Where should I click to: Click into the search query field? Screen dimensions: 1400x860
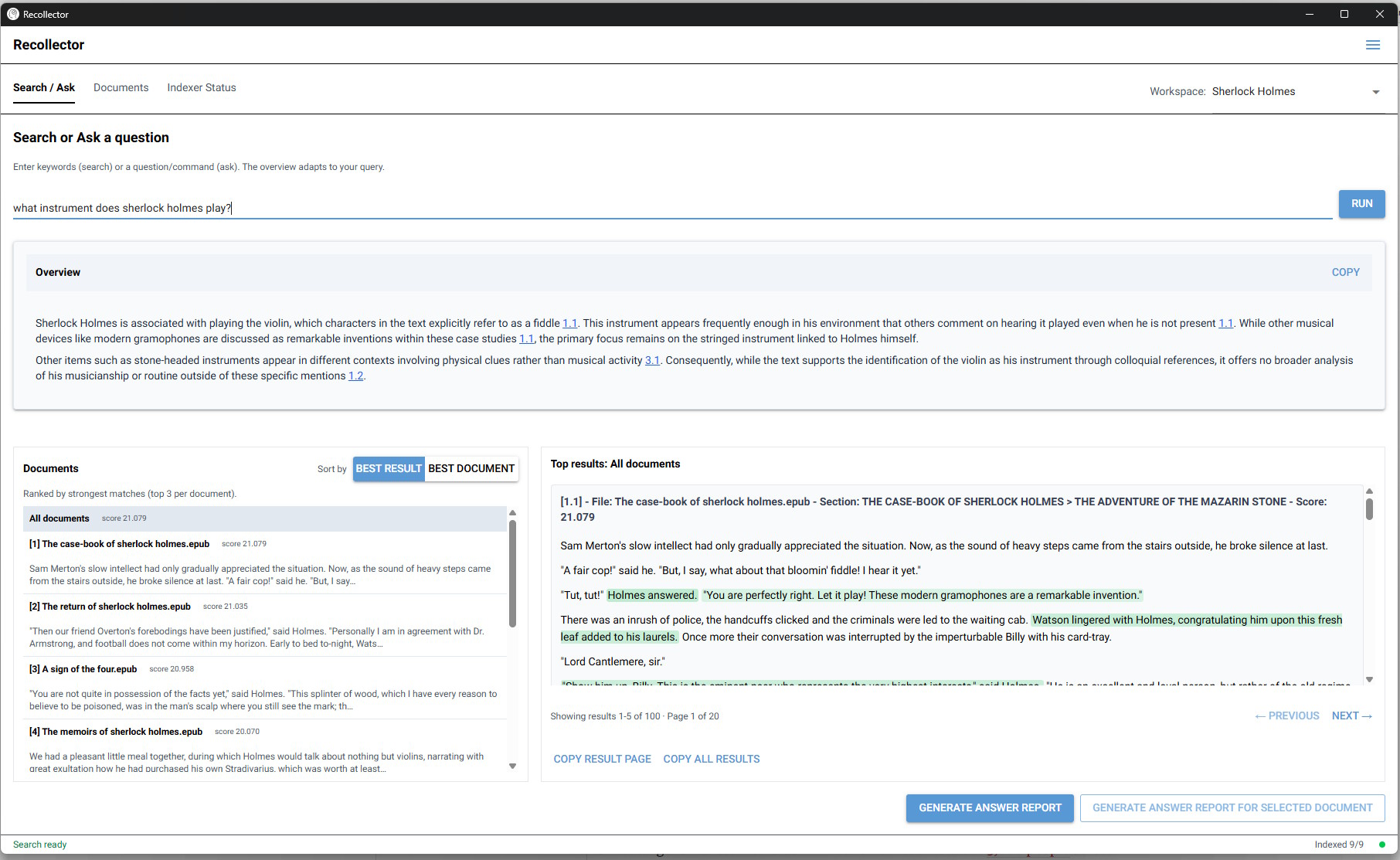tap(672, 208)
